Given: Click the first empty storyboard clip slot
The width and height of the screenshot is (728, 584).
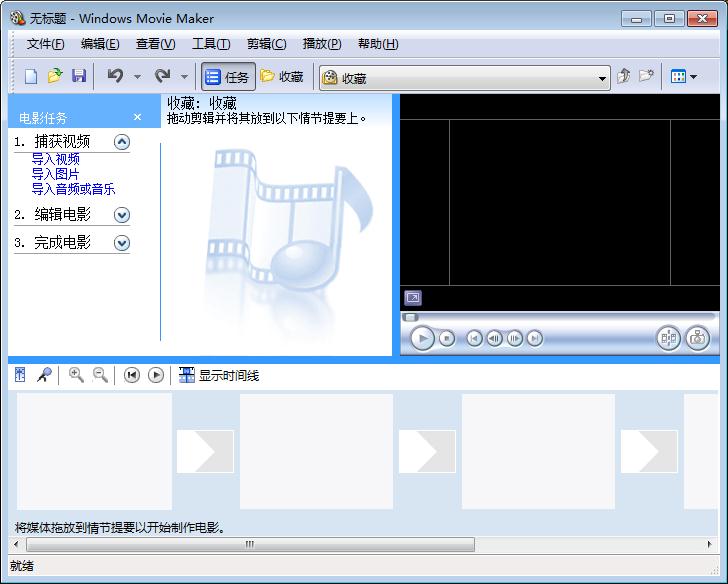Looking at the screenshot, I should [94, 451].
